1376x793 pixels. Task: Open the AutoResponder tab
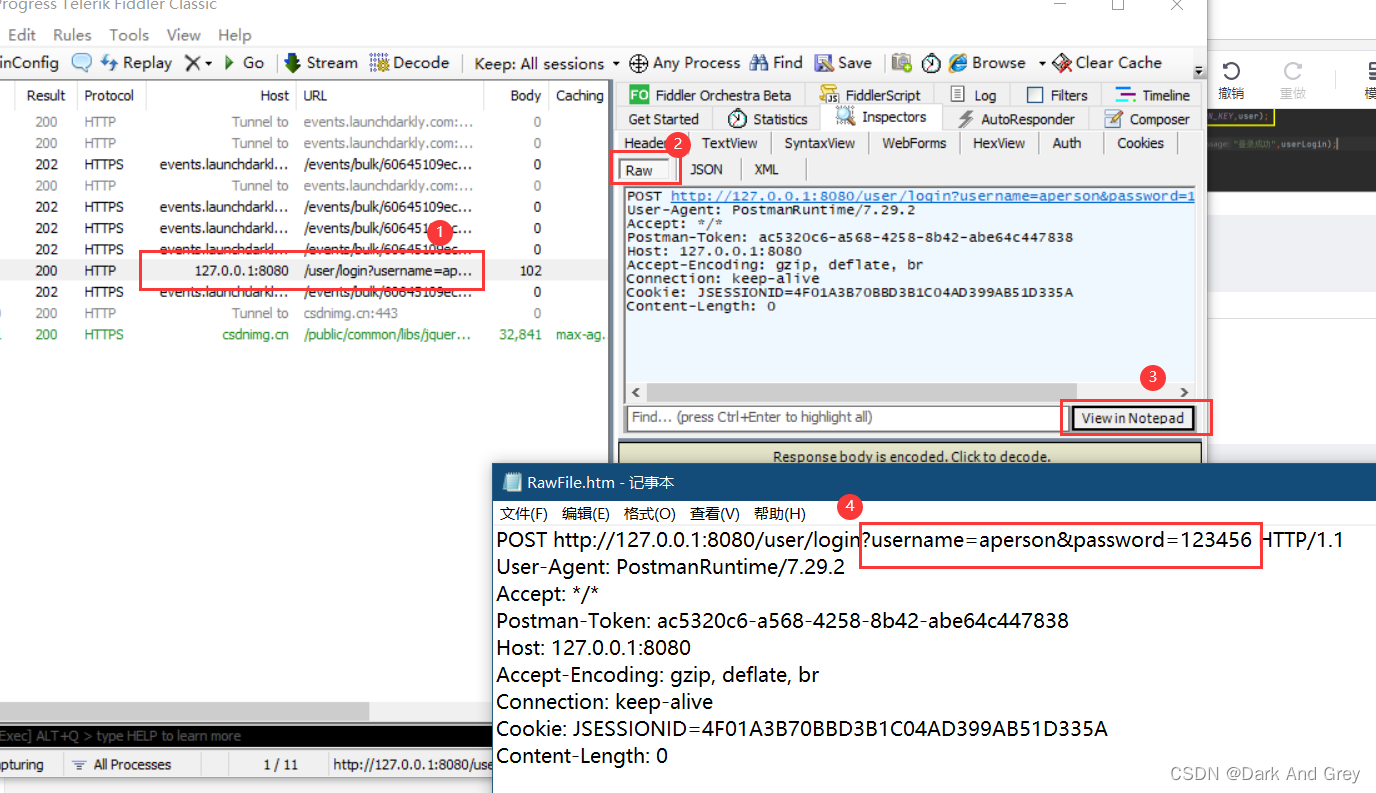pos(1017,119)
